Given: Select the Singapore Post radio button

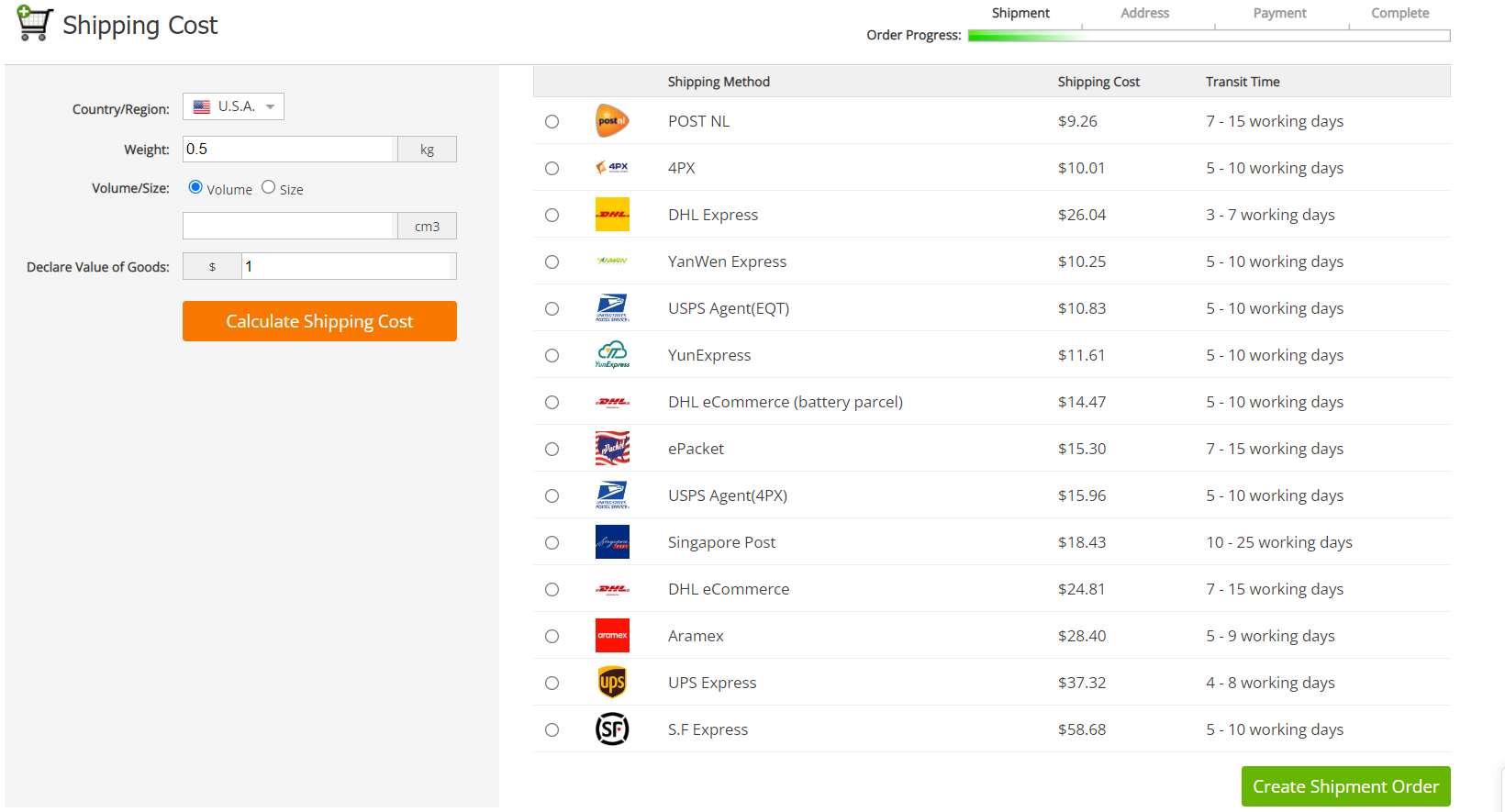Looking at the screenshot, I should 552,542.
